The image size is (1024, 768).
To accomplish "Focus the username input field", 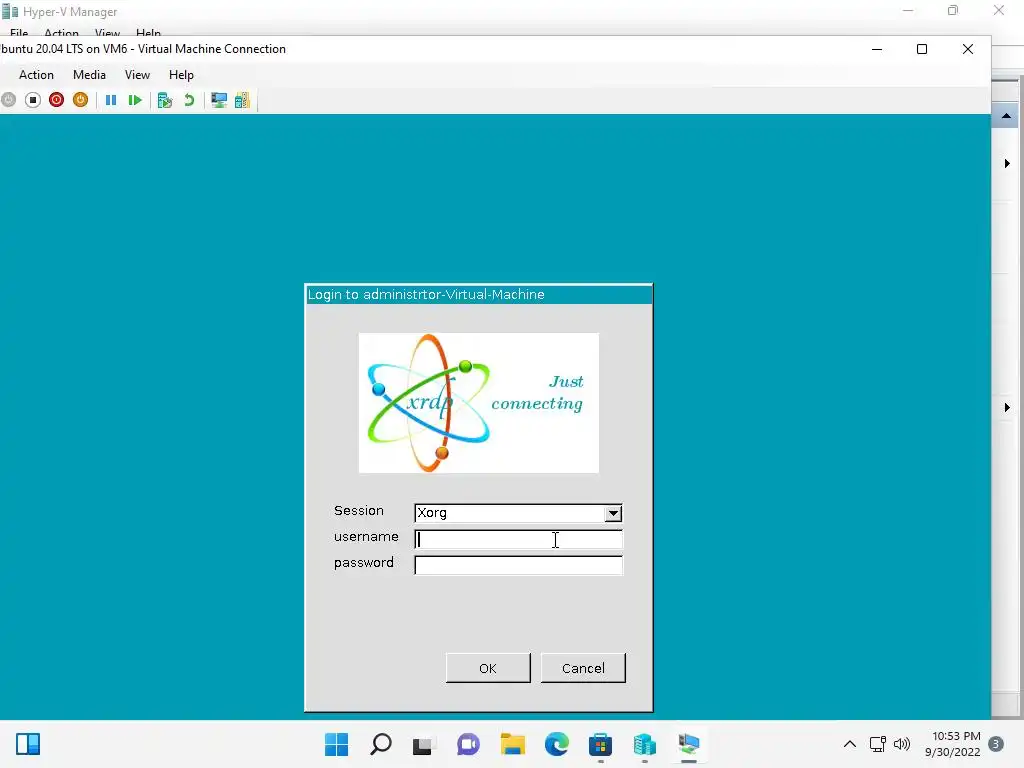I will [x=518, y=539].
